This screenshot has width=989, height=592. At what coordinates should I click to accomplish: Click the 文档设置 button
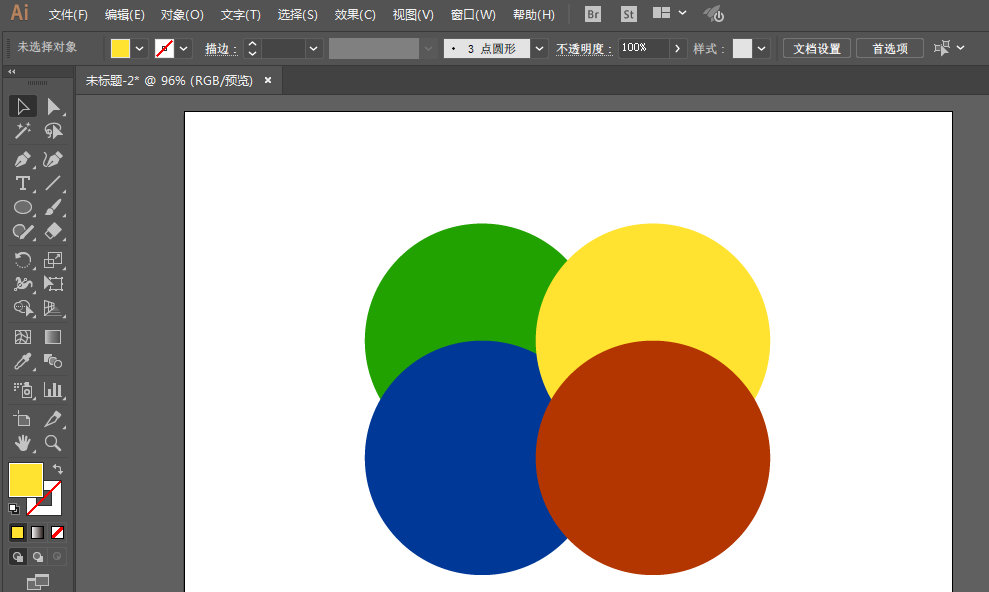click(817, 49)
